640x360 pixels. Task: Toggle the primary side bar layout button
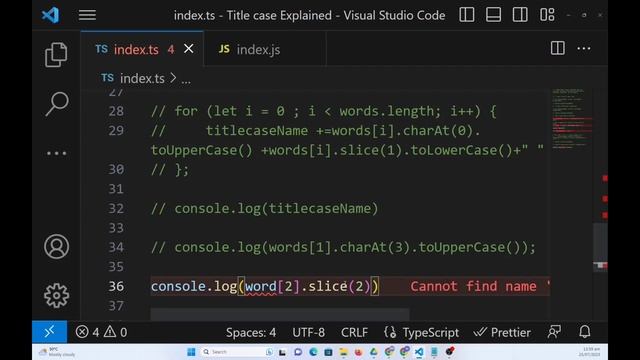pyautogui.click(x=467, y=15)
